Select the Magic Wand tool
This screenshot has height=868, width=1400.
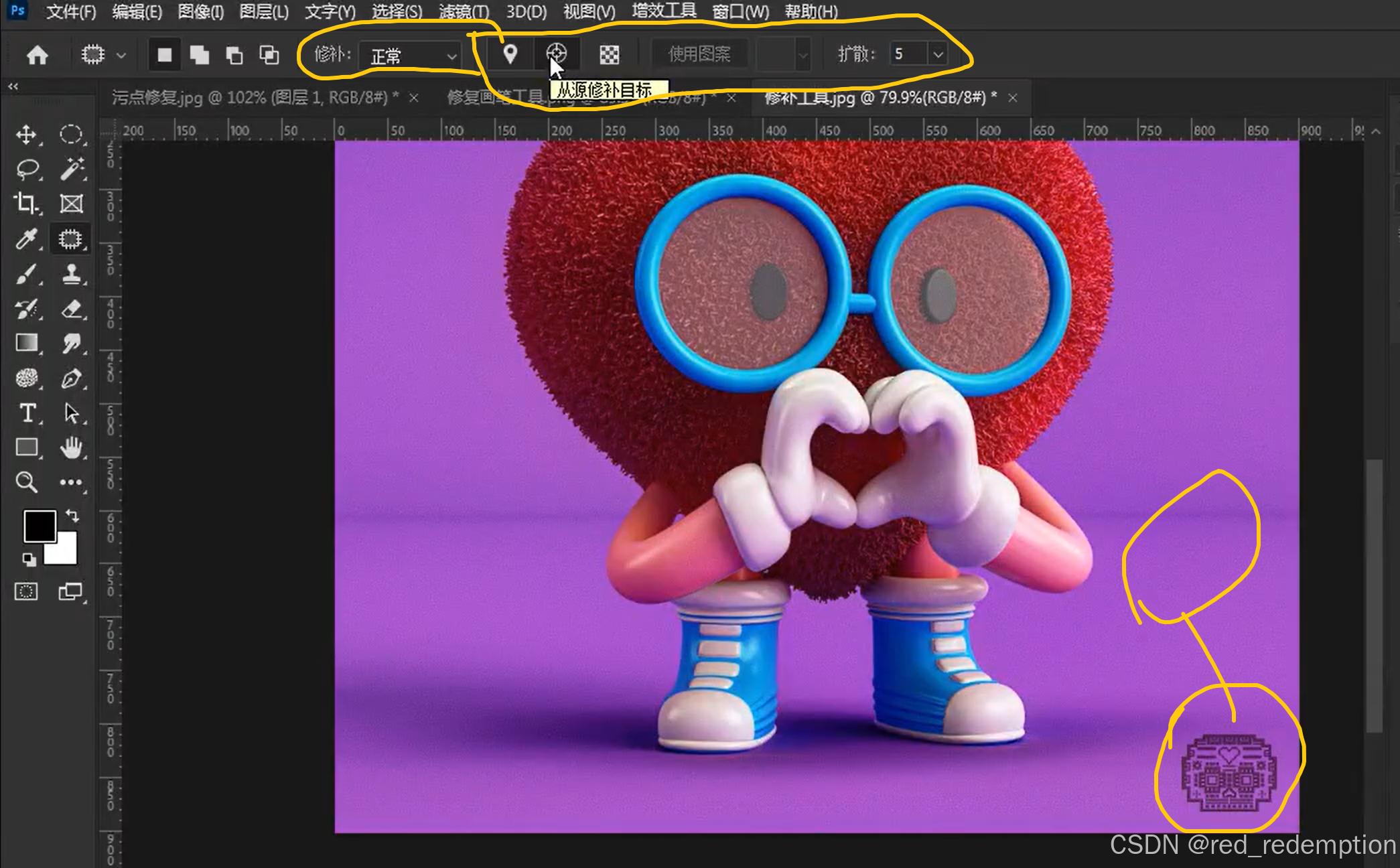[71, 169]
